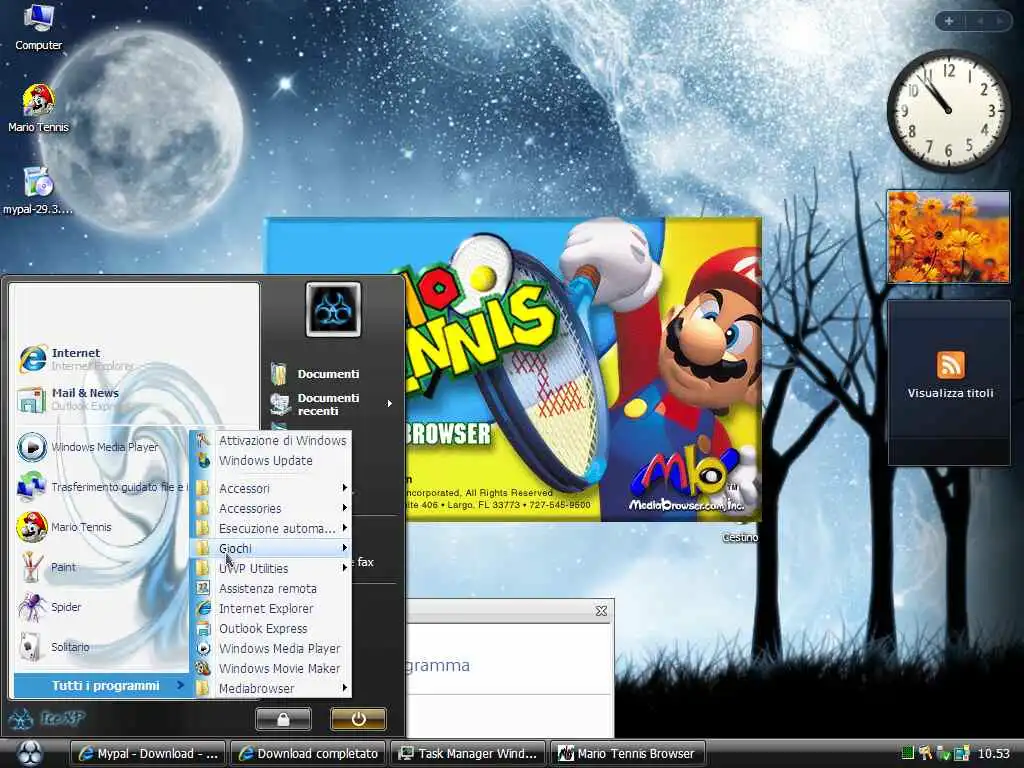Open Assistenza remota in the programs list
Image resolution: width=1024 pixels, height=768 pixels.
coord(271,588)
